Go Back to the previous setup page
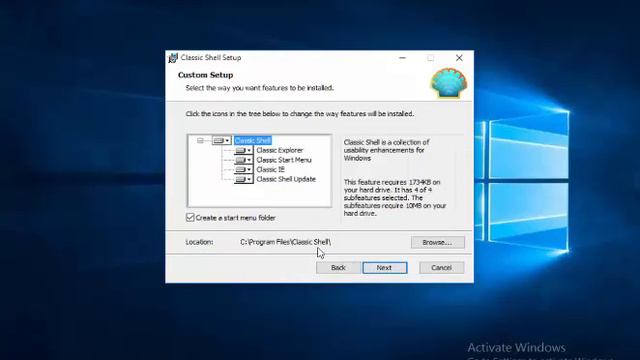 click(338, 268)
